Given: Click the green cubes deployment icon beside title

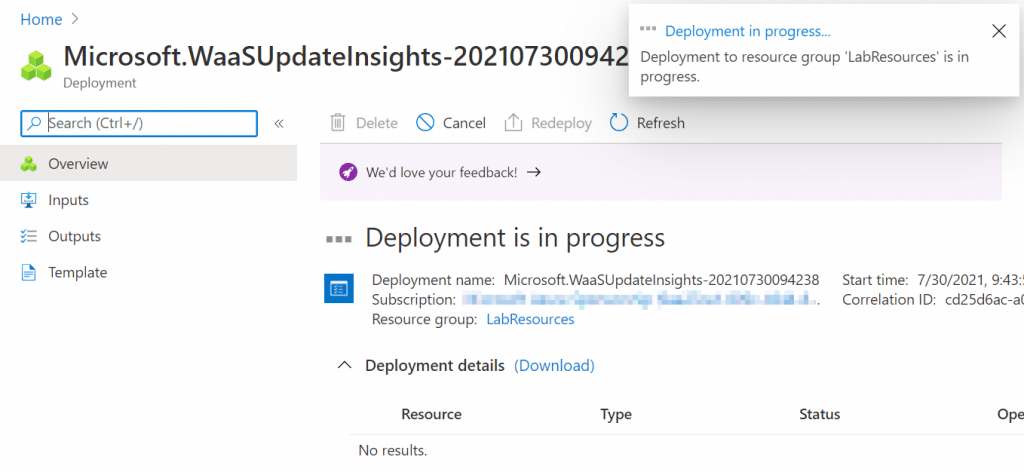Looking at the screenshot, I should click(x=36, y=65).
